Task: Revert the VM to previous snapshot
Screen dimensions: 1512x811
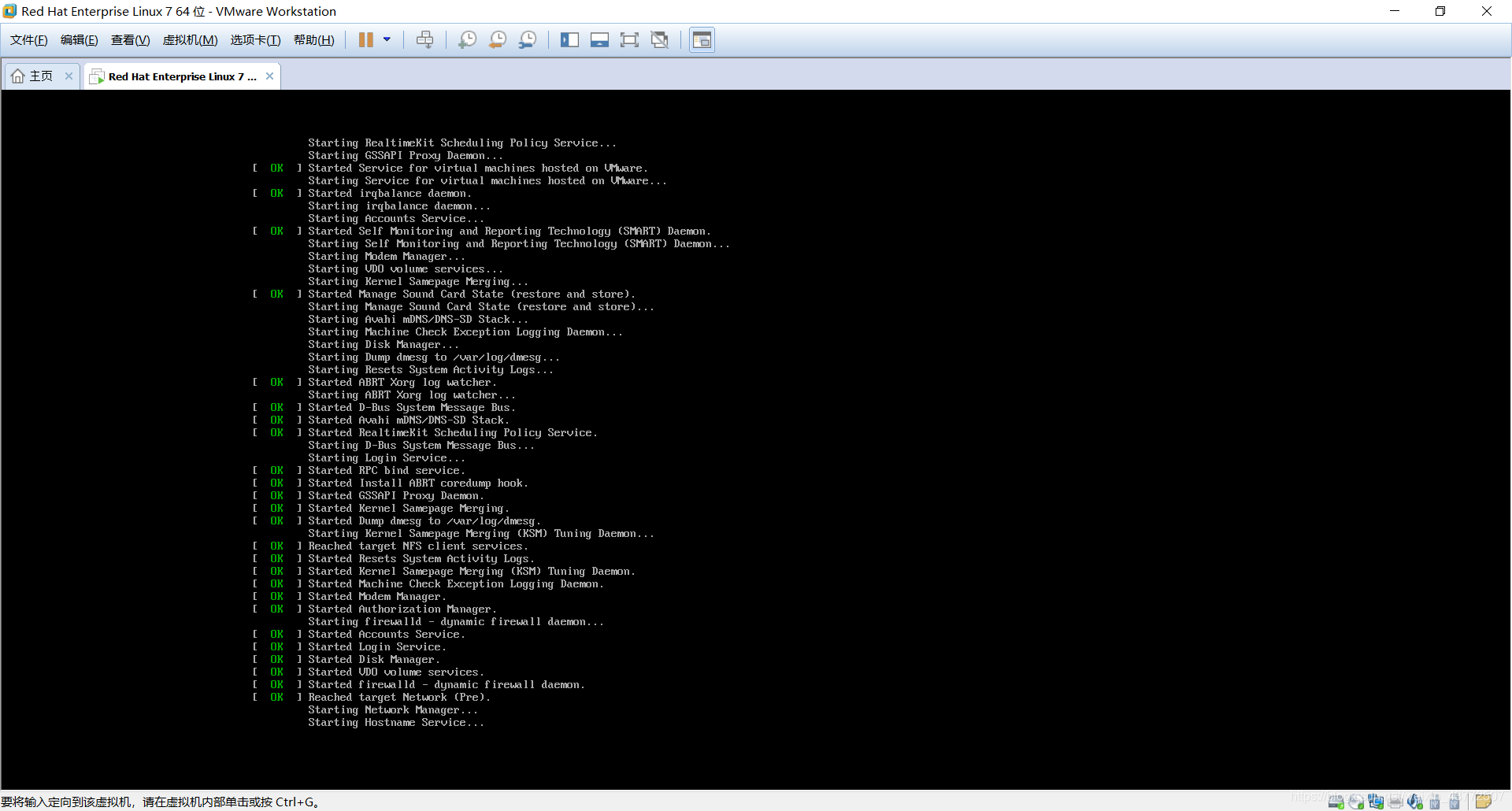Action: (498, 40)
